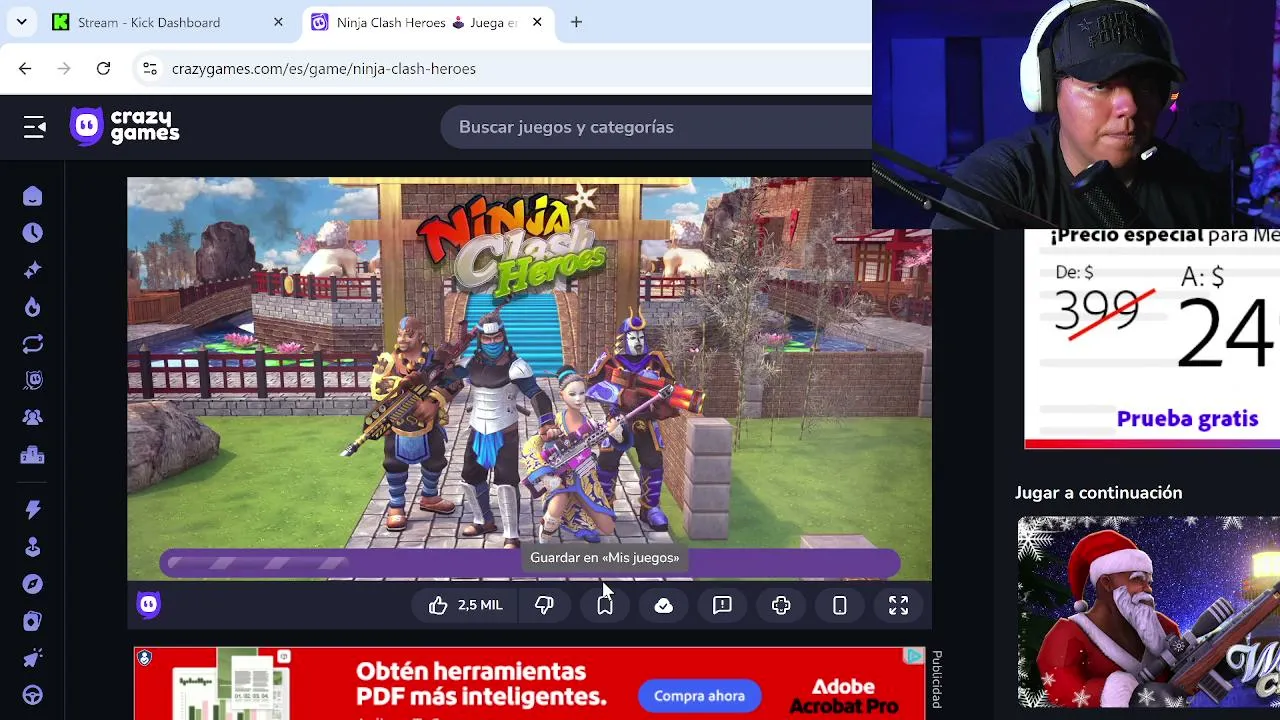Click the cloud save icon under the game
This screenshot has height=720, width=1280.
[x=663, y=605]
